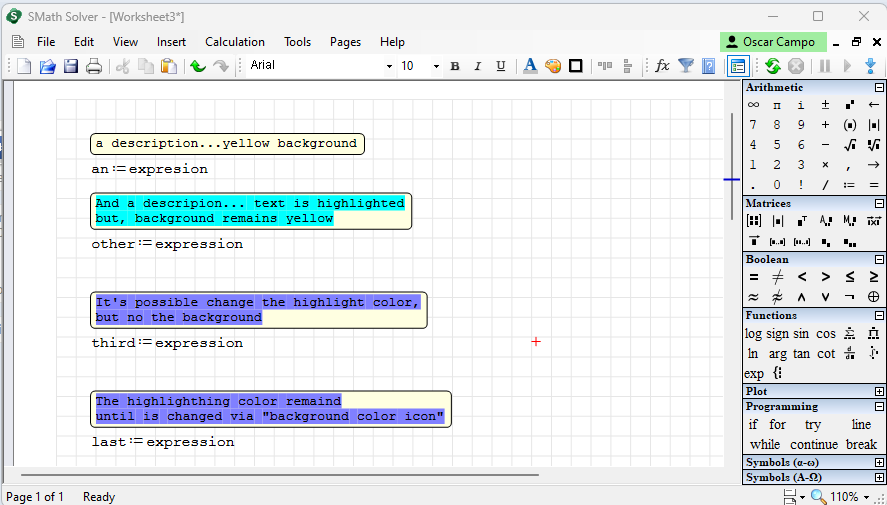Open the Calculation menu

point(235,42)
